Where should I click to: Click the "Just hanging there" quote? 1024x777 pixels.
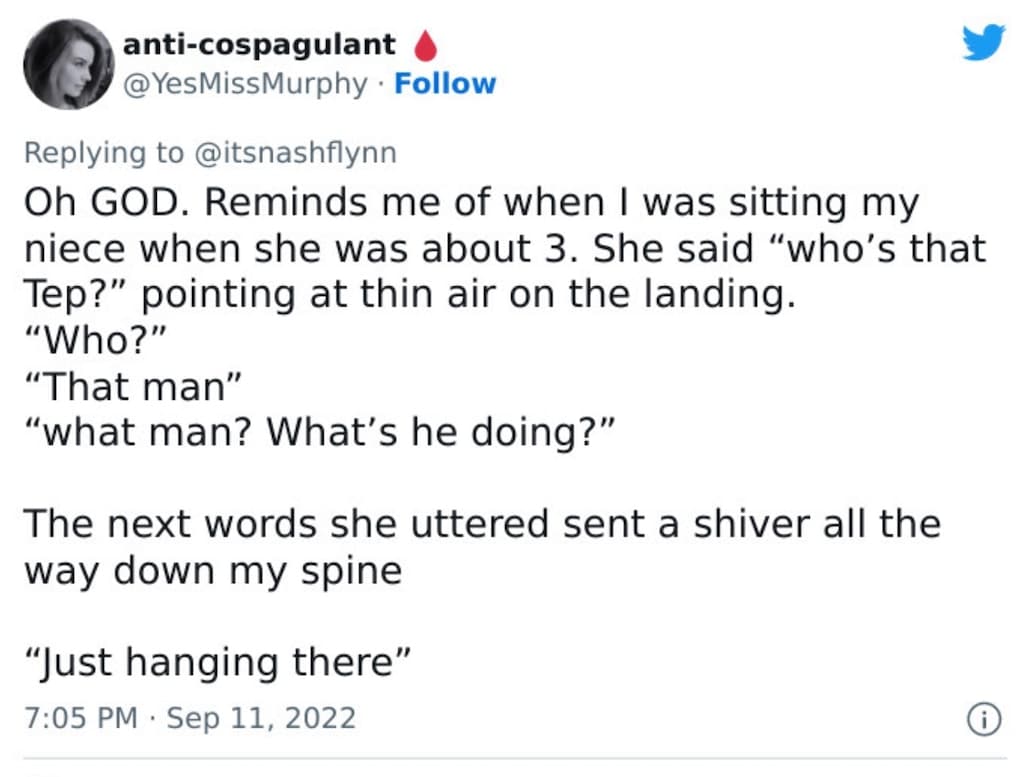tap(217, 662)
